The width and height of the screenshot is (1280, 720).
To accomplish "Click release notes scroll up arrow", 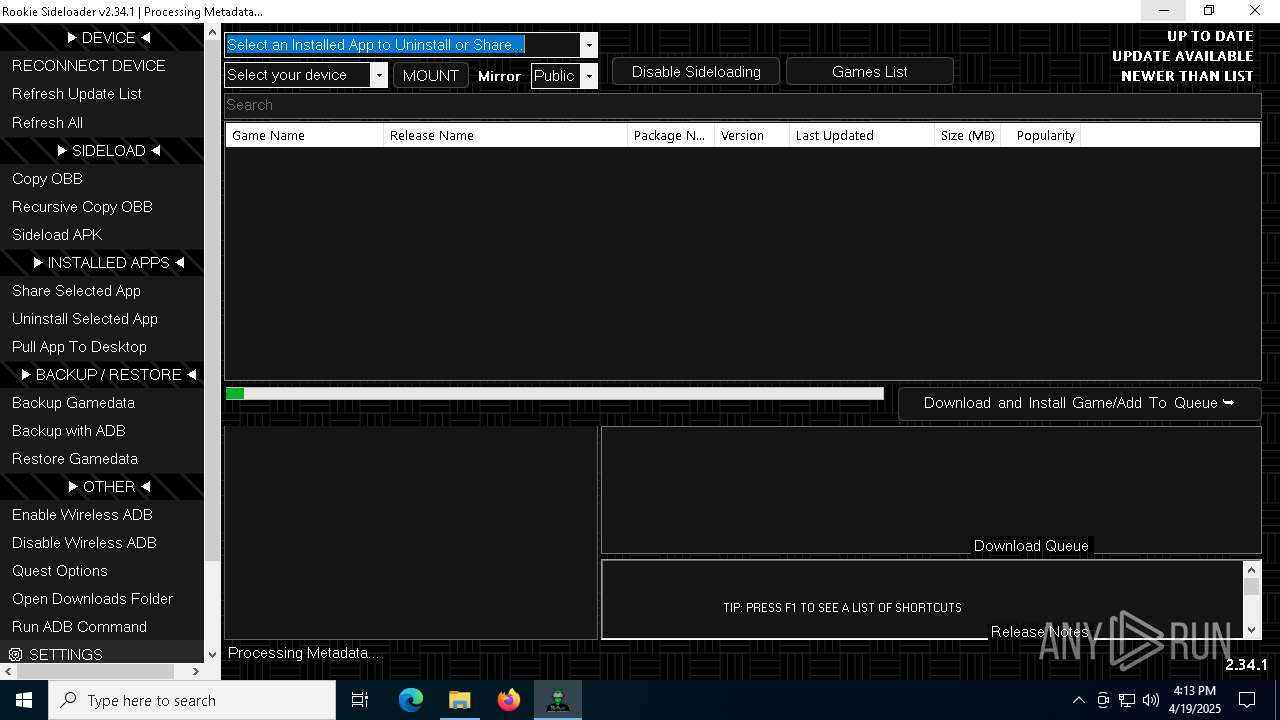I will point(1251,569).
